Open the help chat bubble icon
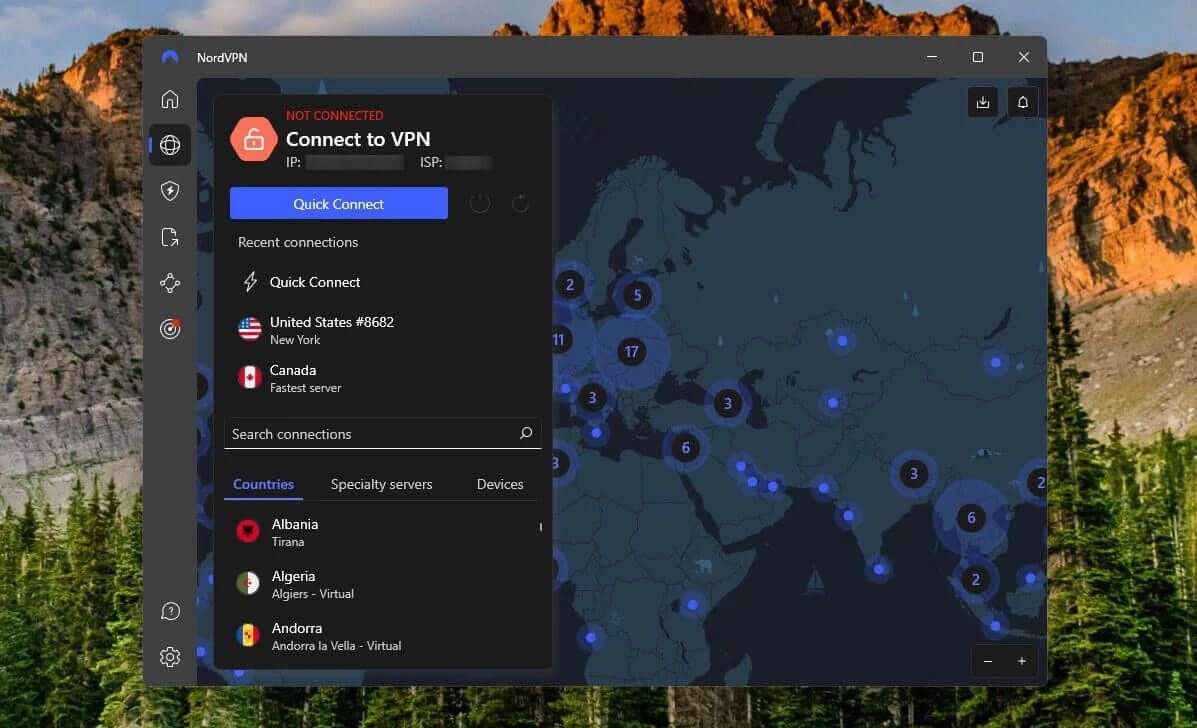This screenshot has height=728, width=1197. coord(169,611)
